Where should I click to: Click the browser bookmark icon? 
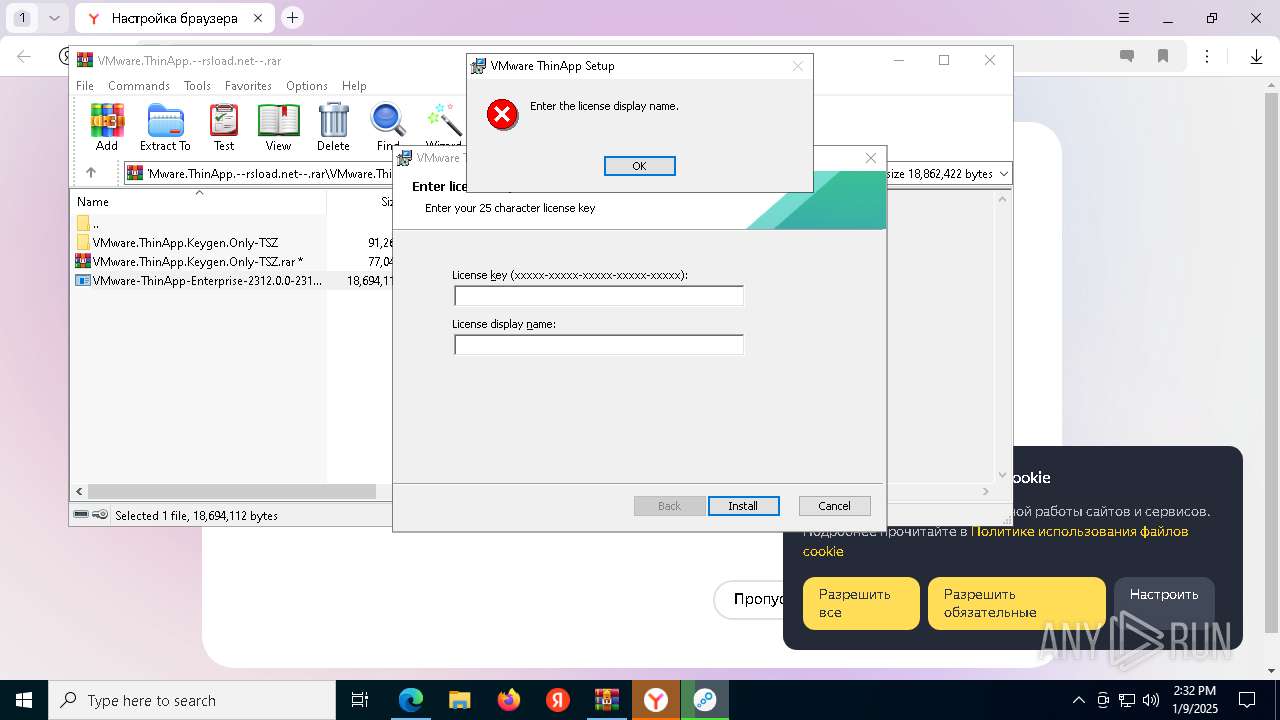(x=1163, y=57)
